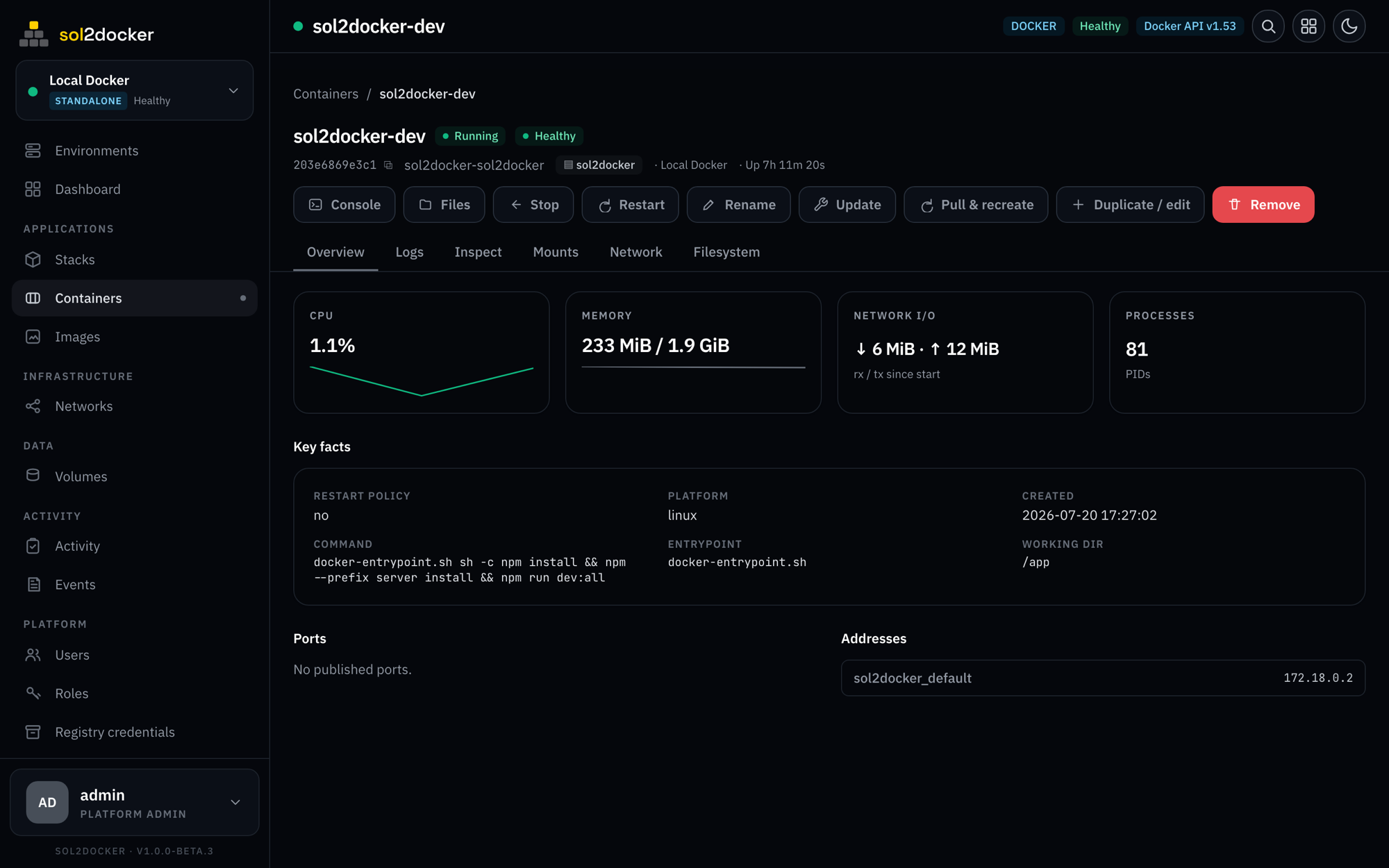Open the search icon in header
The width and height of the screenshot is (1389, 868).
1268,26
